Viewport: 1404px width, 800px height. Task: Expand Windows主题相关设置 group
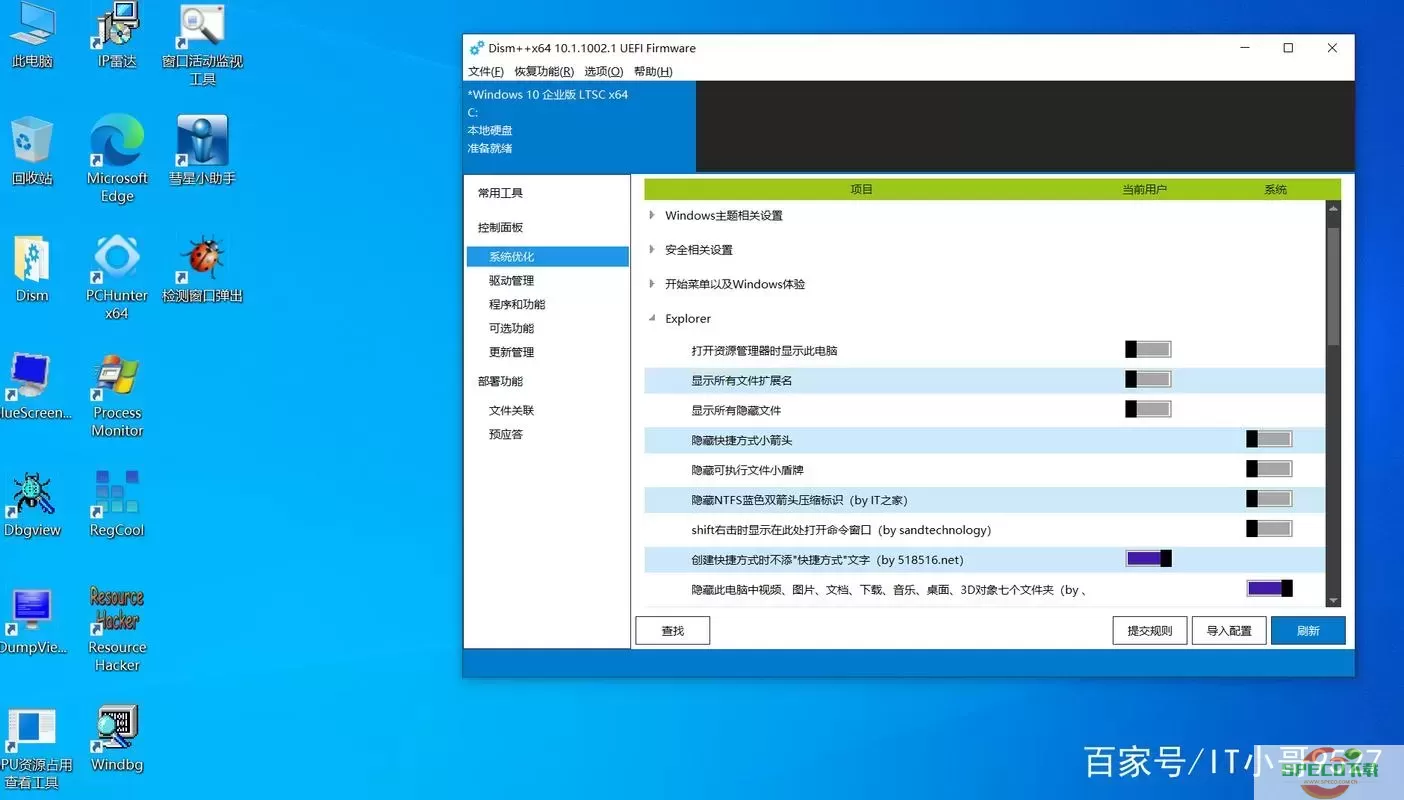coord(652,215)
